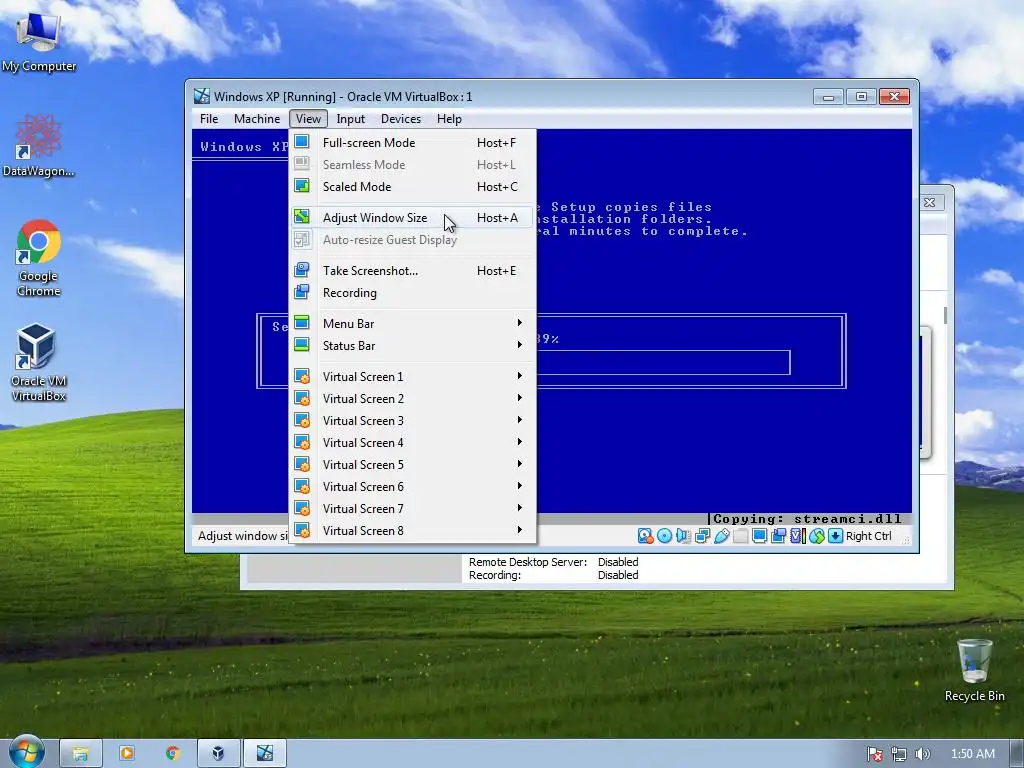Click the volume speaker tray icon
The width and height of the screenshot is (1024, 768).
point(922,754)
